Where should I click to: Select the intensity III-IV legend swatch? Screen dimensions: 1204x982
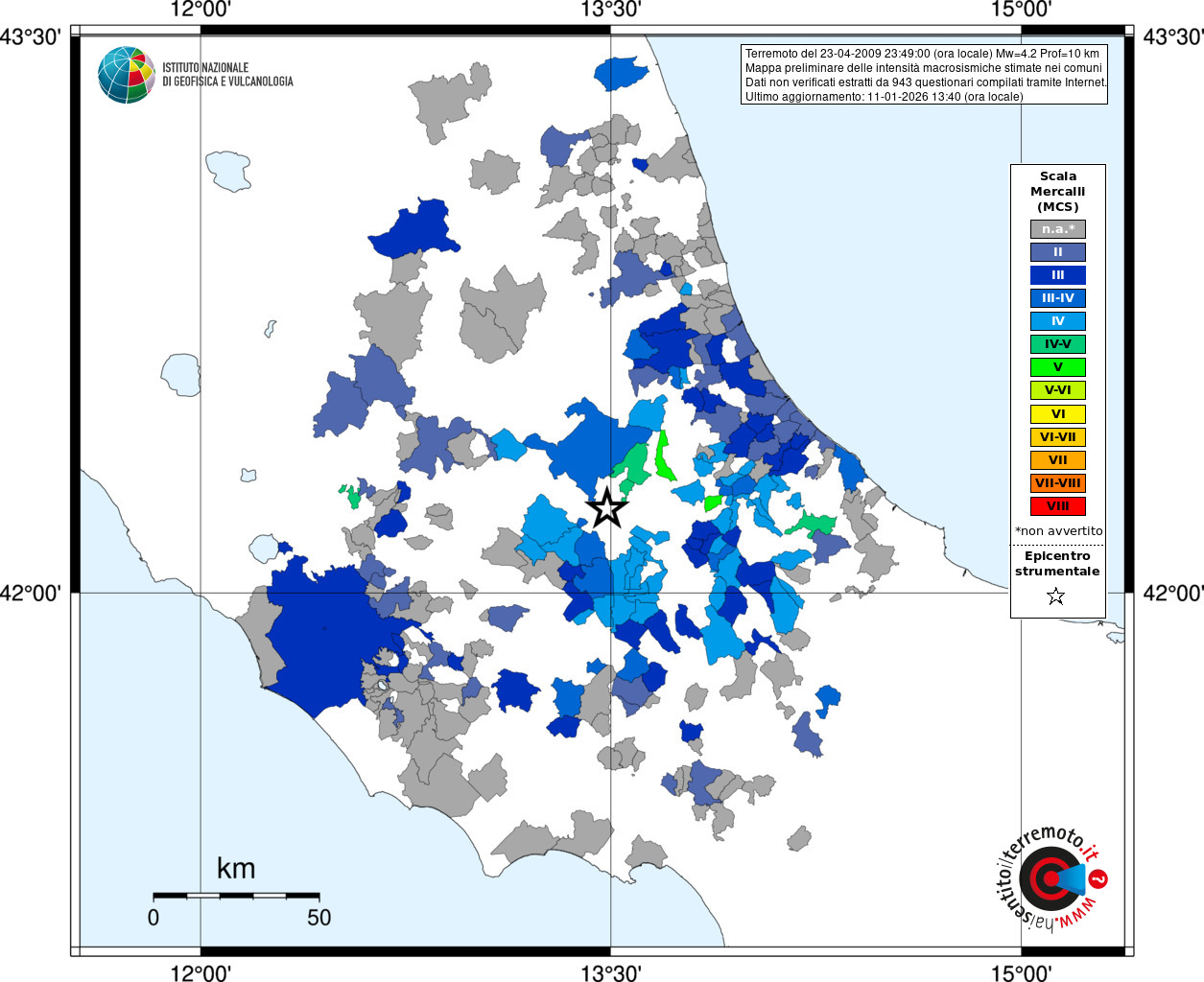[x=1058, y=298]
